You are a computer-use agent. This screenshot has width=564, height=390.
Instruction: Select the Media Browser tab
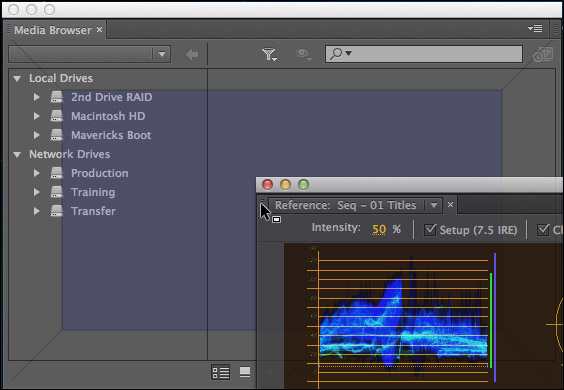click(53, 30)
